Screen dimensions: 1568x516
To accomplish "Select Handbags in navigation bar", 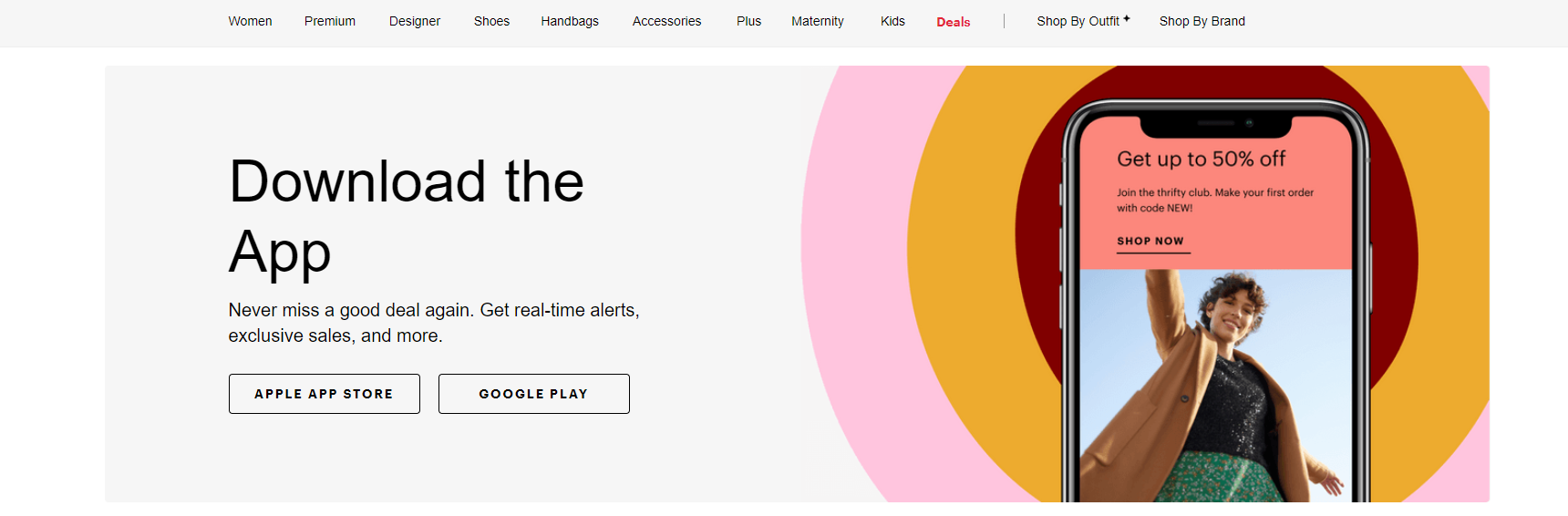I will pos(570,21).
